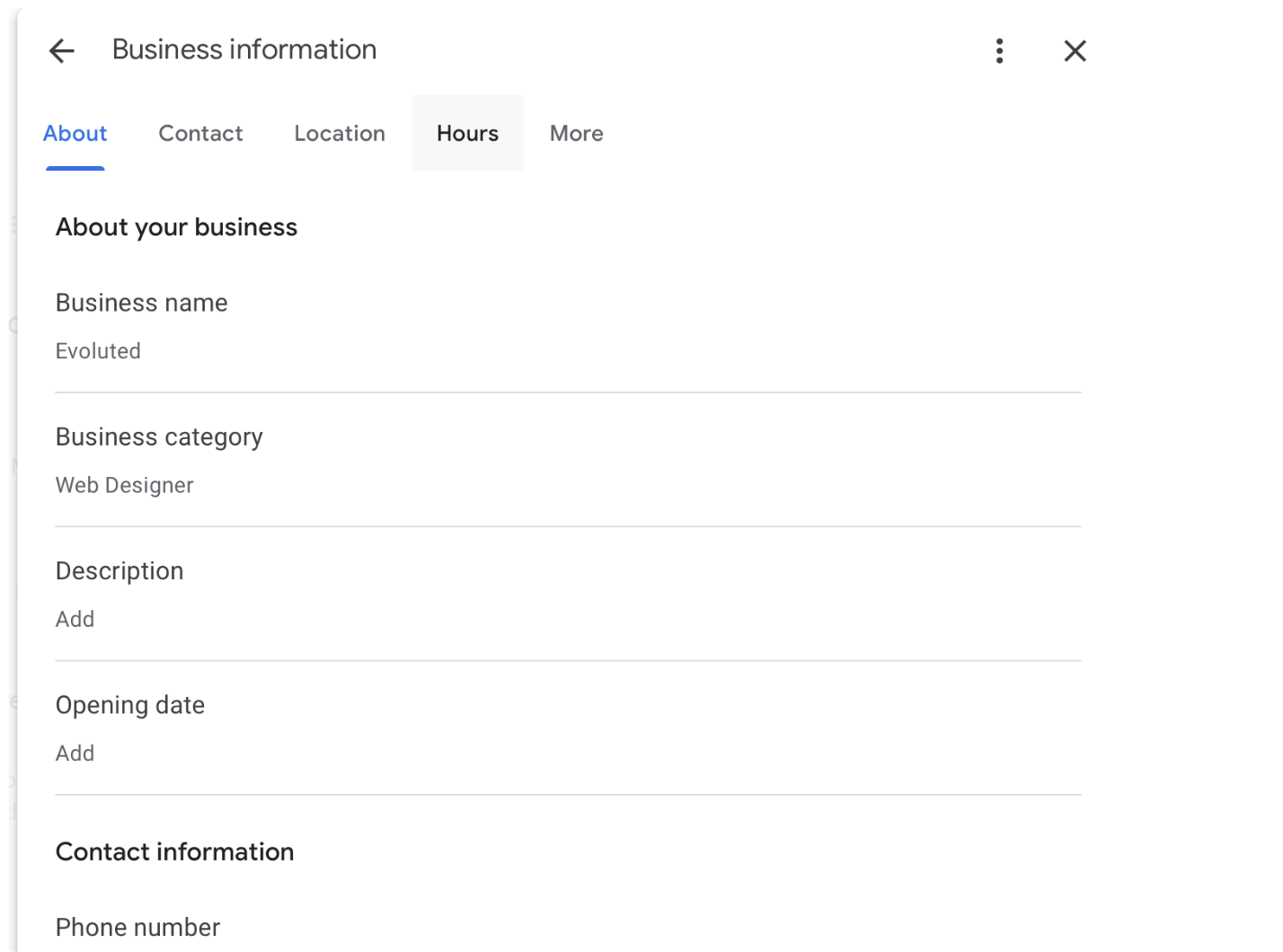This screenshot has height=952, width=1283.
Task: Select the About tab
Action: [75, 133]
